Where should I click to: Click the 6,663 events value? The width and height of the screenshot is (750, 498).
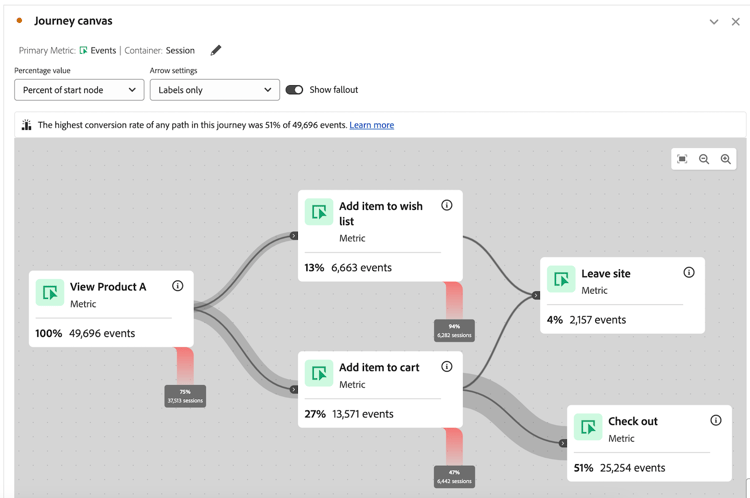click(362, 267)
